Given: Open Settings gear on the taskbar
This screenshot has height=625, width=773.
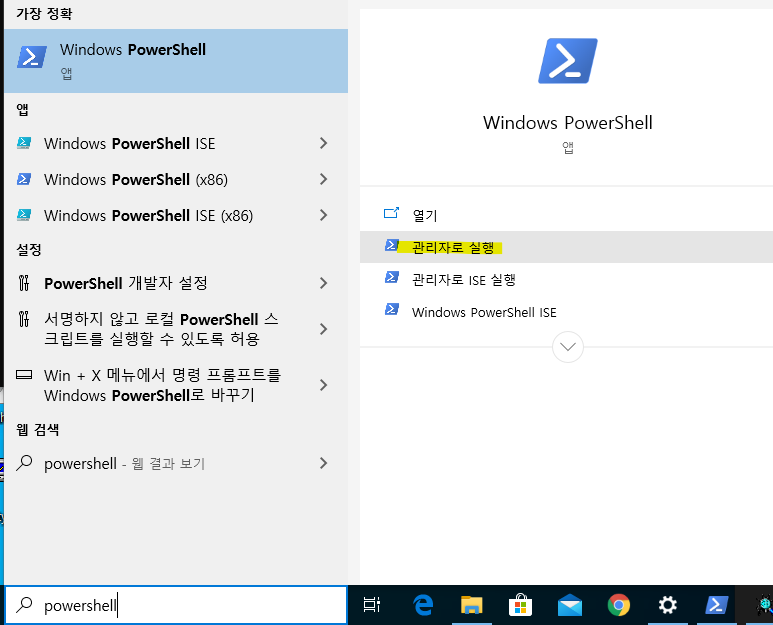Looking at the screenshot, I should (x=668, y=605).
